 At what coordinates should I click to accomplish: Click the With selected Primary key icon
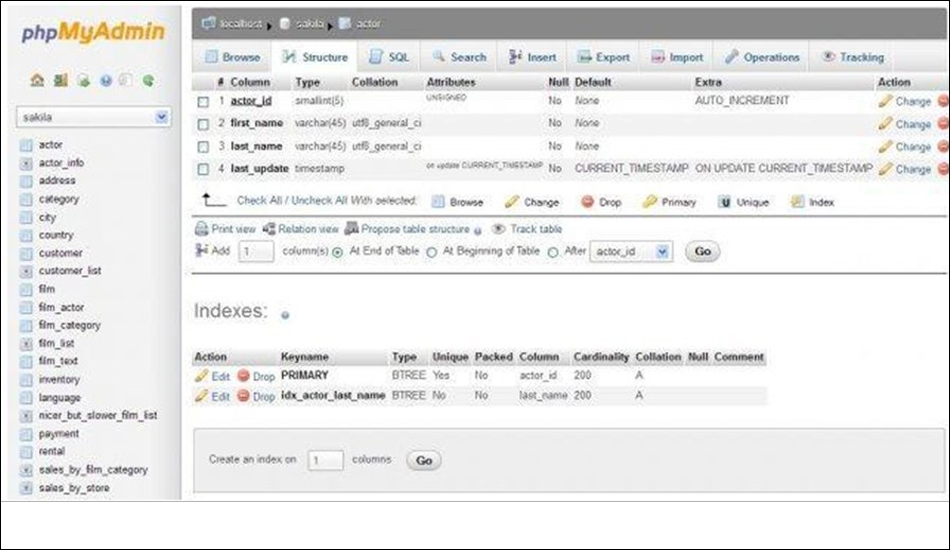pos(649,201)
